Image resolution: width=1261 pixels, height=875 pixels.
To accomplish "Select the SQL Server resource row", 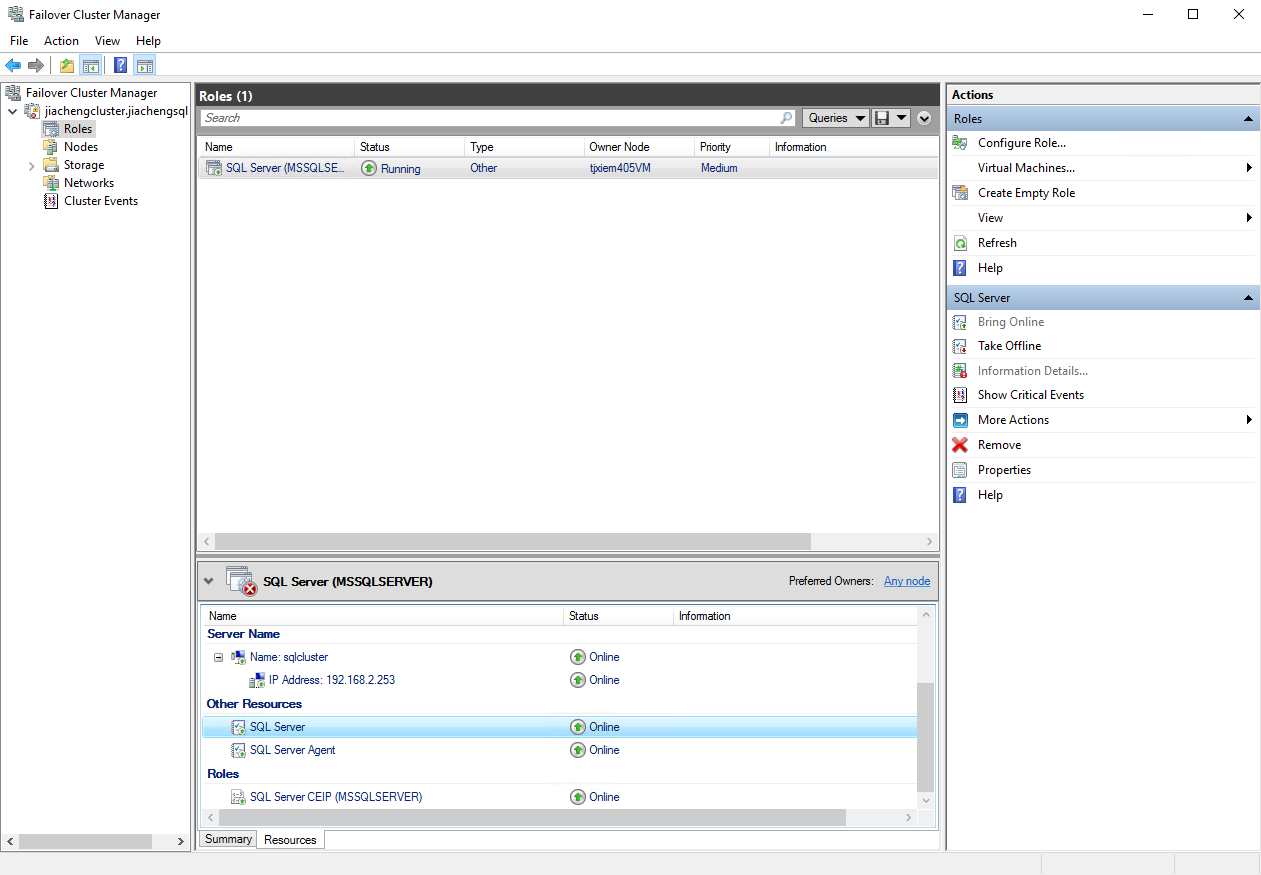I will pyautogui.click(x=559, y=727).
